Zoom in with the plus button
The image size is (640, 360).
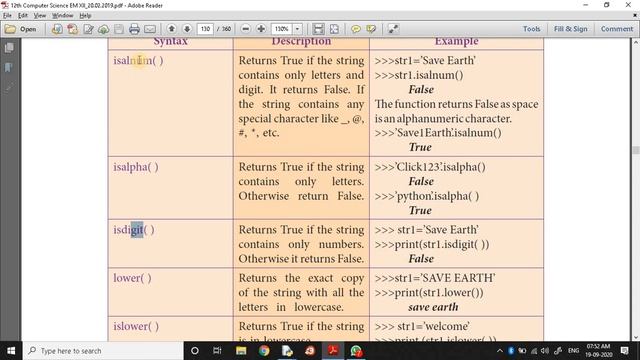[x=261, y=29]
